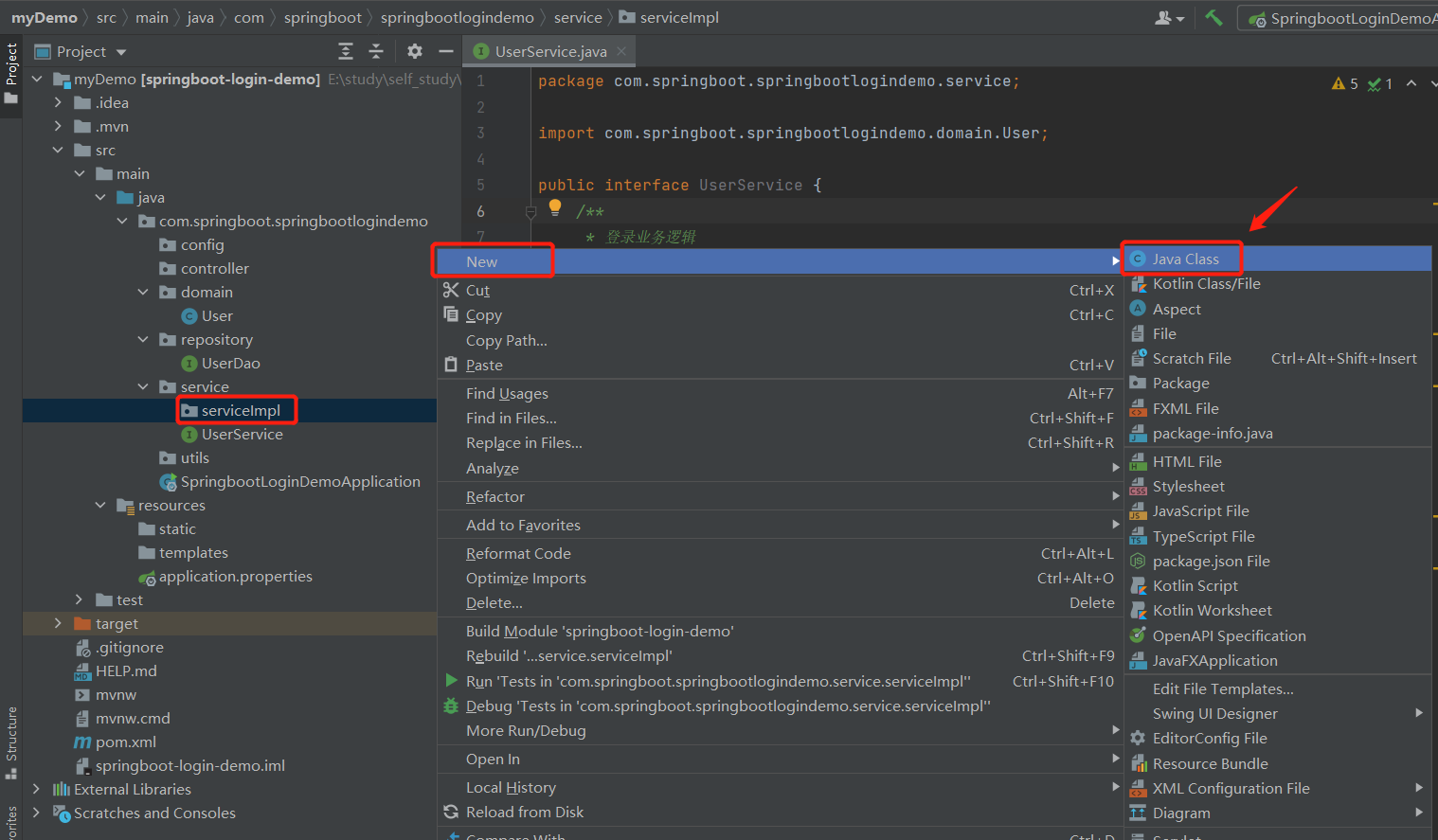Image resolution: width=1438 pixels, height=840 pixels.
Task: Select Aspect in New submenu
Action: point(1277,309)
